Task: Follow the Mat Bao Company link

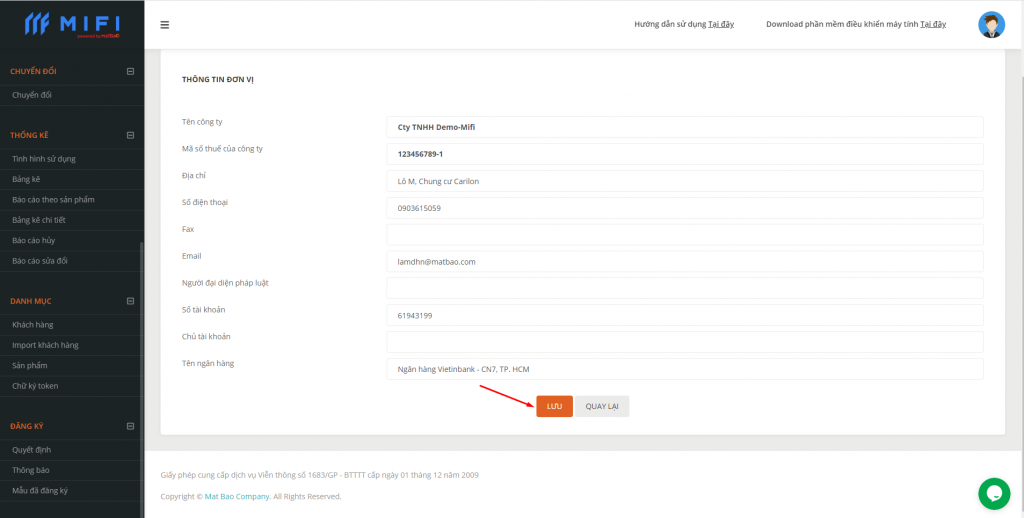Action: 237,496
